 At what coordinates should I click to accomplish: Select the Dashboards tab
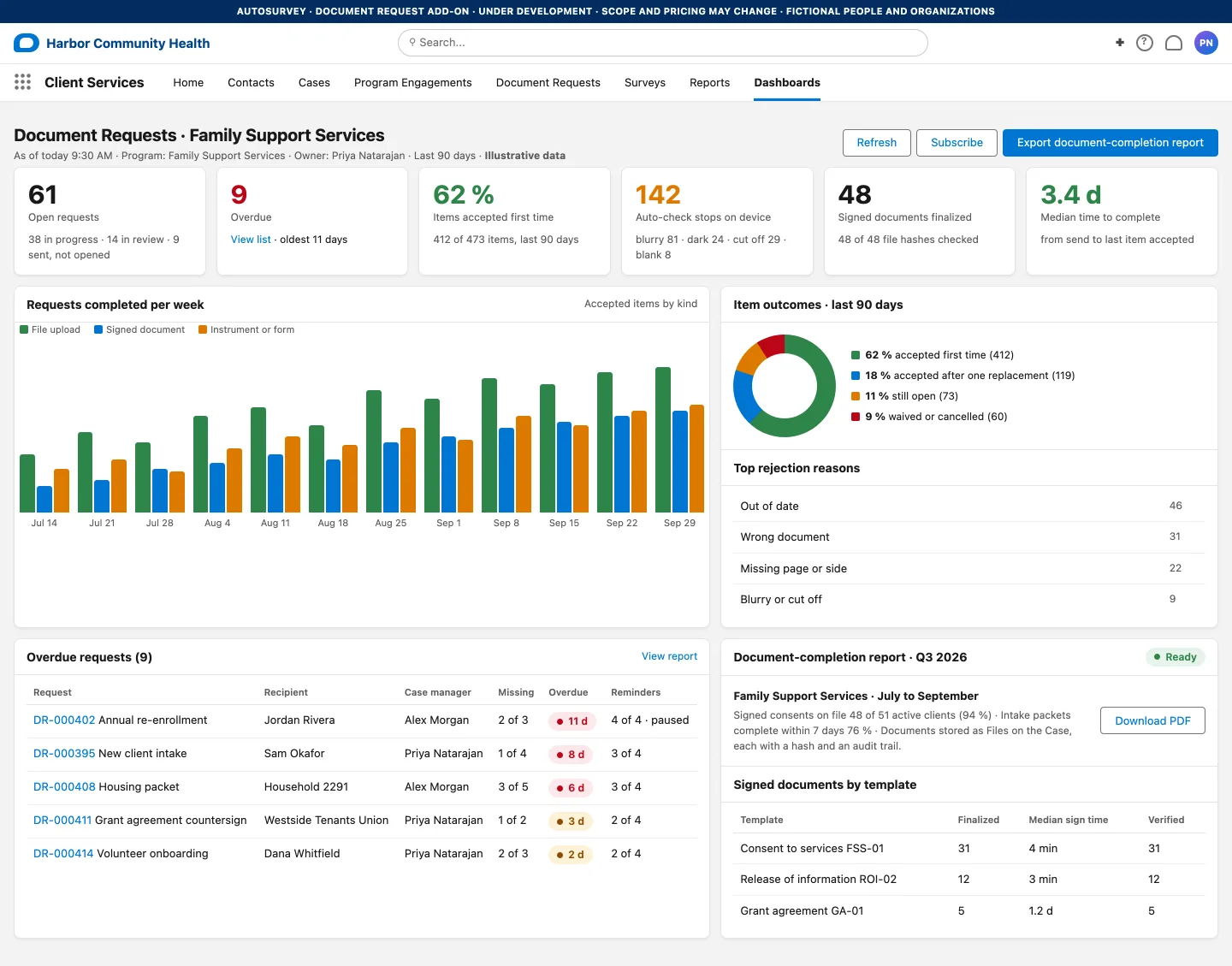[787, 83]
